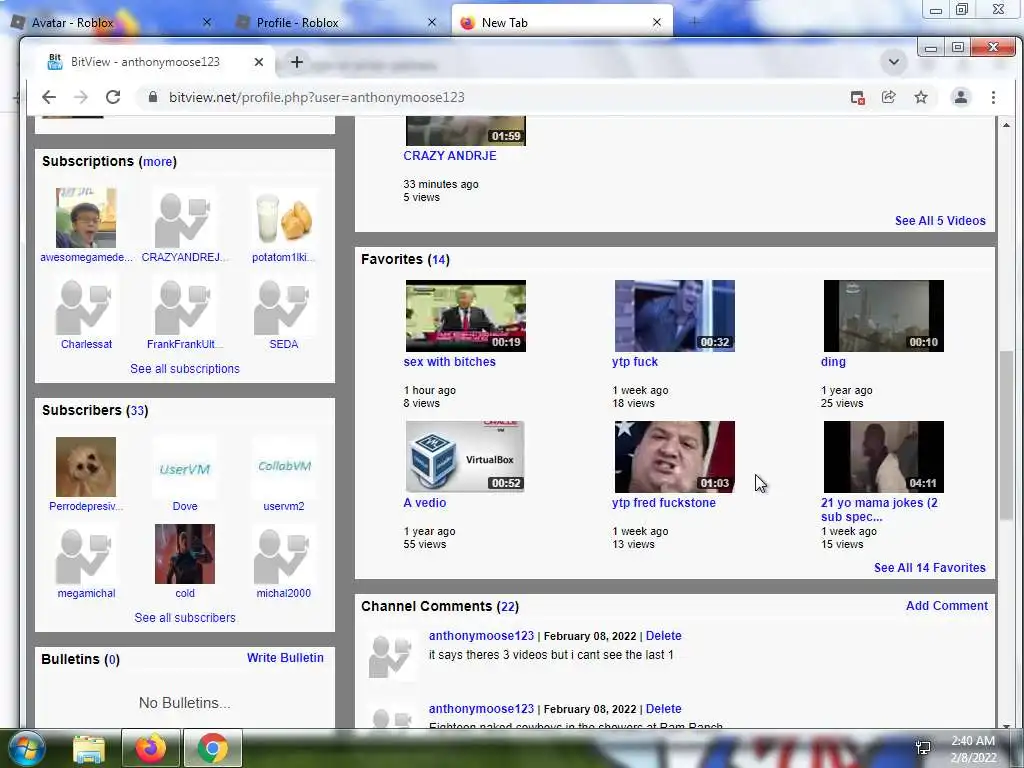The image size is (1024, 768).
Task: Open potatom1lki... milk and potato avatar
Action: coord(283,218)
